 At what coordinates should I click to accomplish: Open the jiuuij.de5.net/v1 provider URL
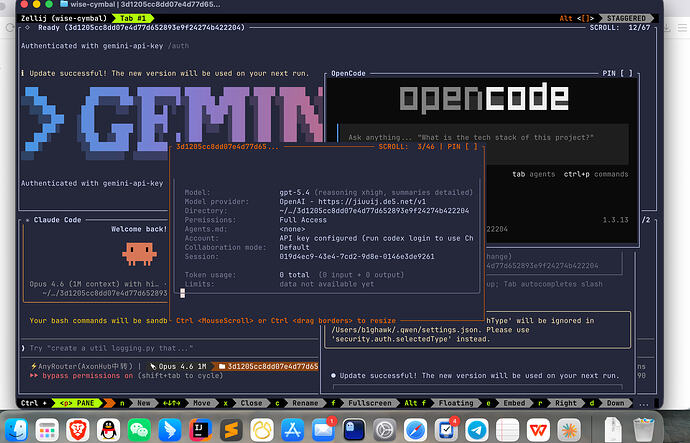pyautogui.click(x=372, y=201)
